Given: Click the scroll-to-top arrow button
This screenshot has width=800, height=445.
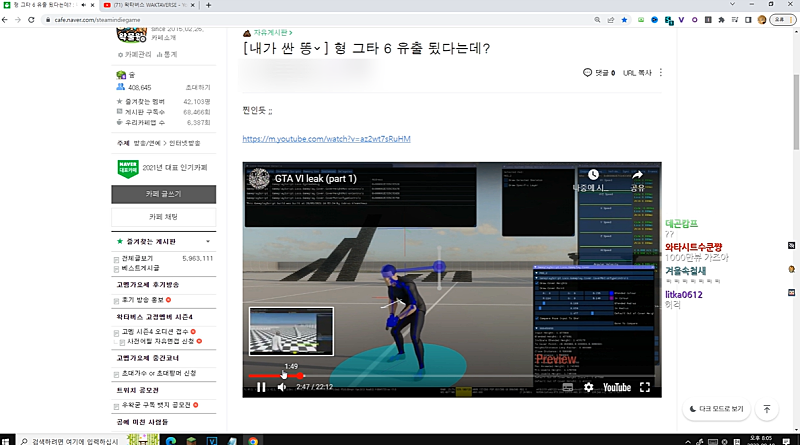Looking at the screenshot, I should tap(766, 409).
